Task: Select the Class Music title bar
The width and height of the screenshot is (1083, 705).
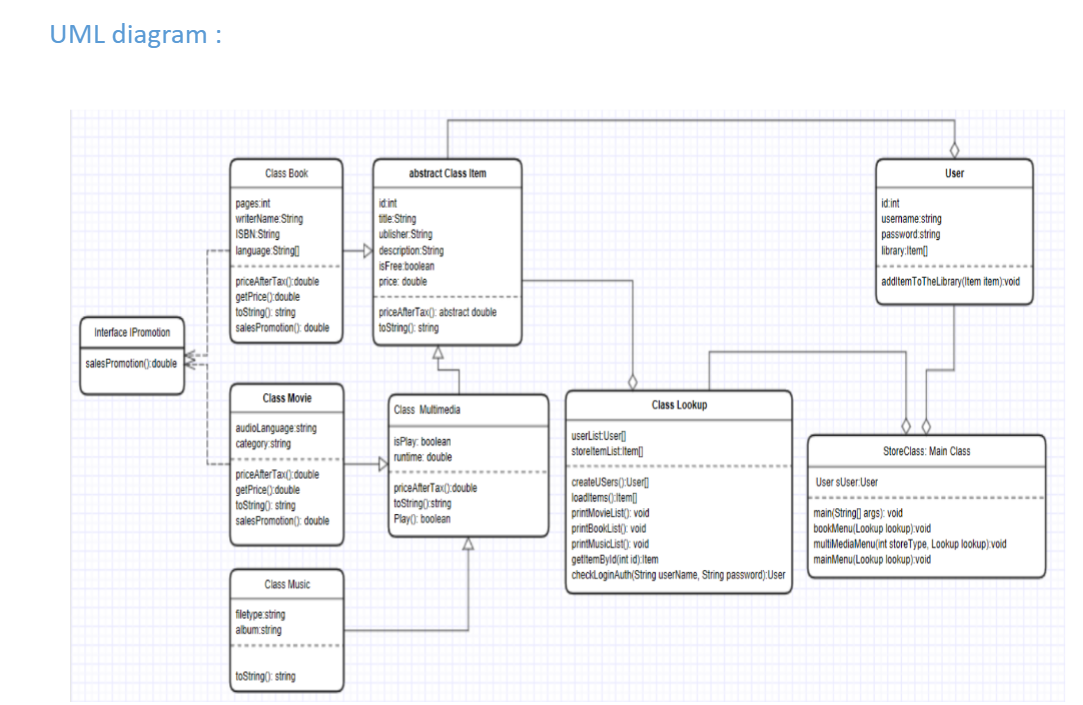Action: (x=287, y=584)
